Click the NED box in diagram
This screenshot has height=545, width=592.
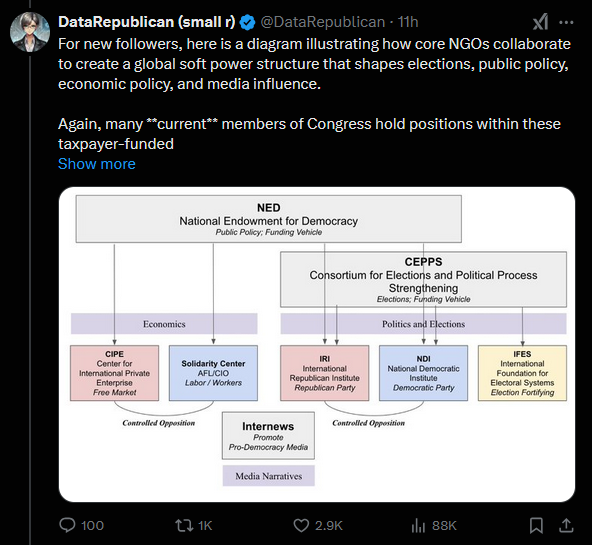click(268, 219)
